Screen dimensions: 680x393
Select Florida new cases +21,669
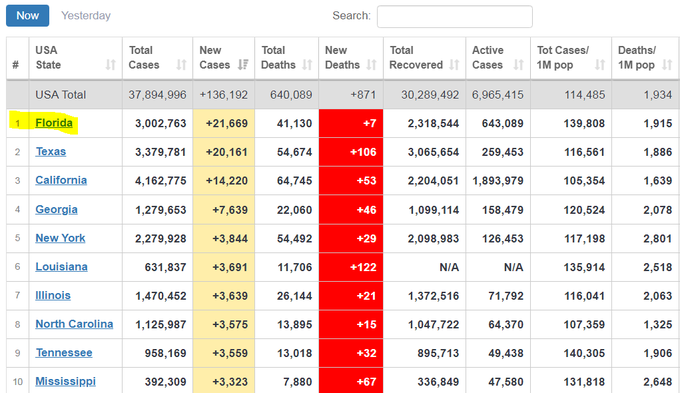tap(227, 124)
